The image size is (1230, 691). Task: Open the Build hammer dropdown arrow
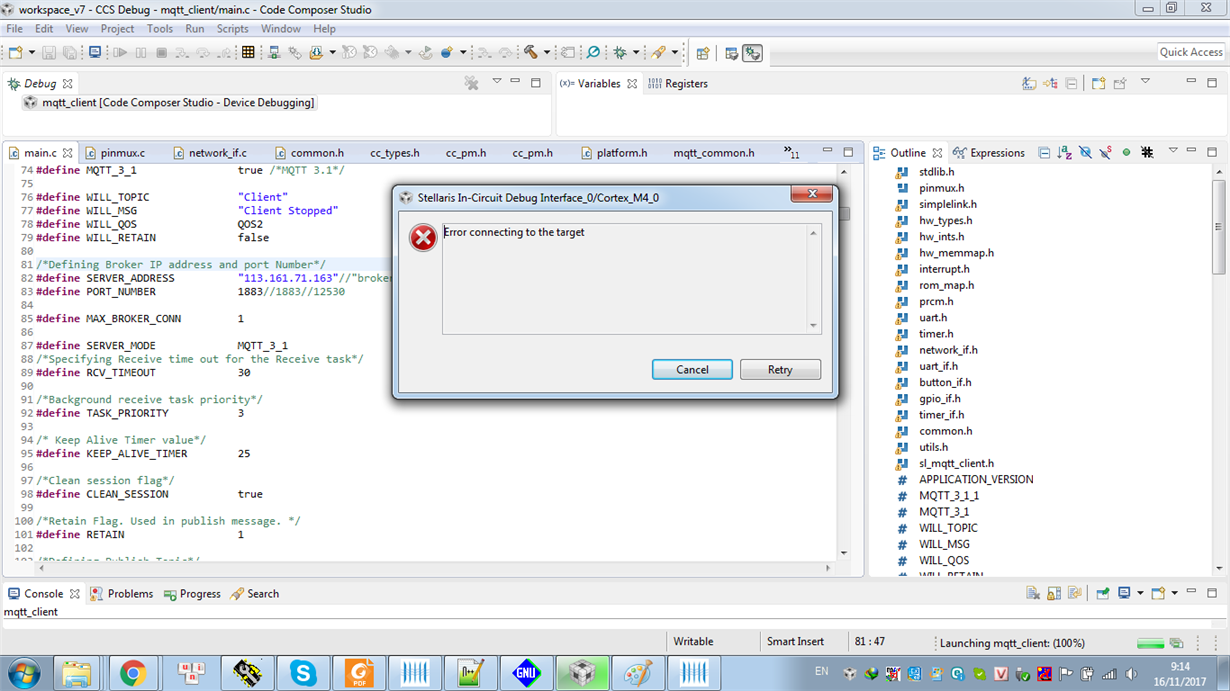(547, 52)
